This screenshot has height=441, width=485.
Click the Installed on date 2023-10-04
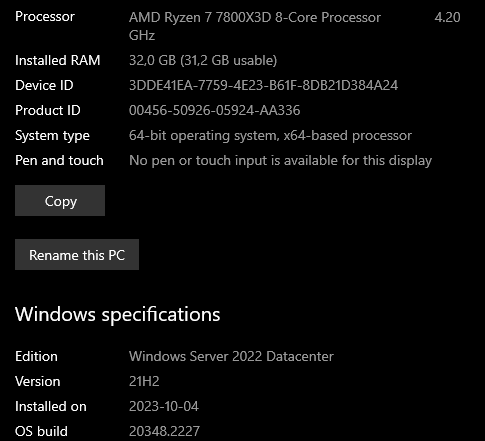(x=164, y=406)
